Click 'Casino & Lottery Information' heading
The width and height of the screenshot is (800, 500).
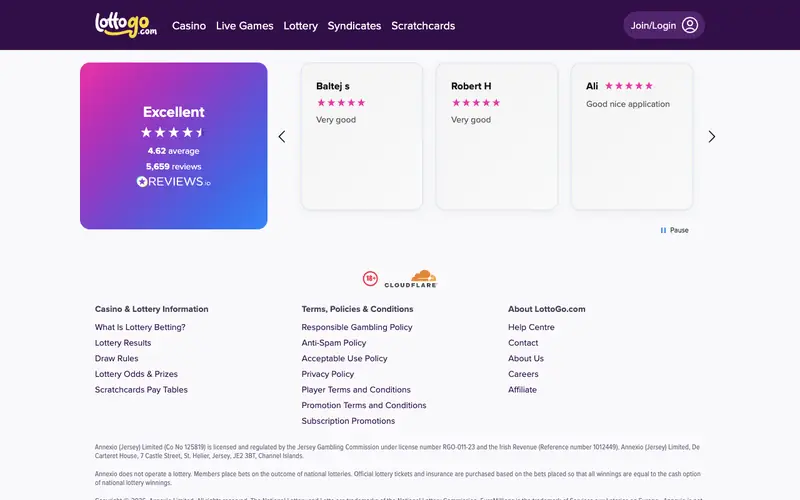[x=152, y=309]
